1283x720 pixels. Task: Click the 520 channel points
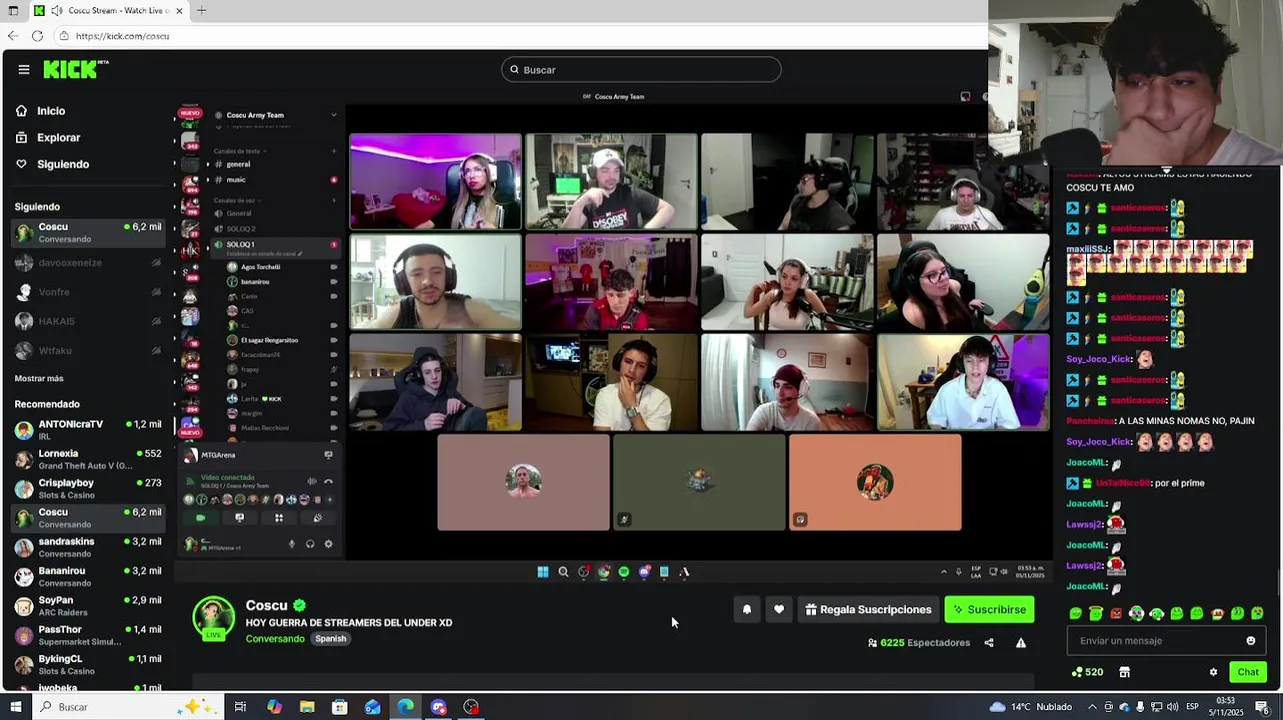(x=1087, y=672)
